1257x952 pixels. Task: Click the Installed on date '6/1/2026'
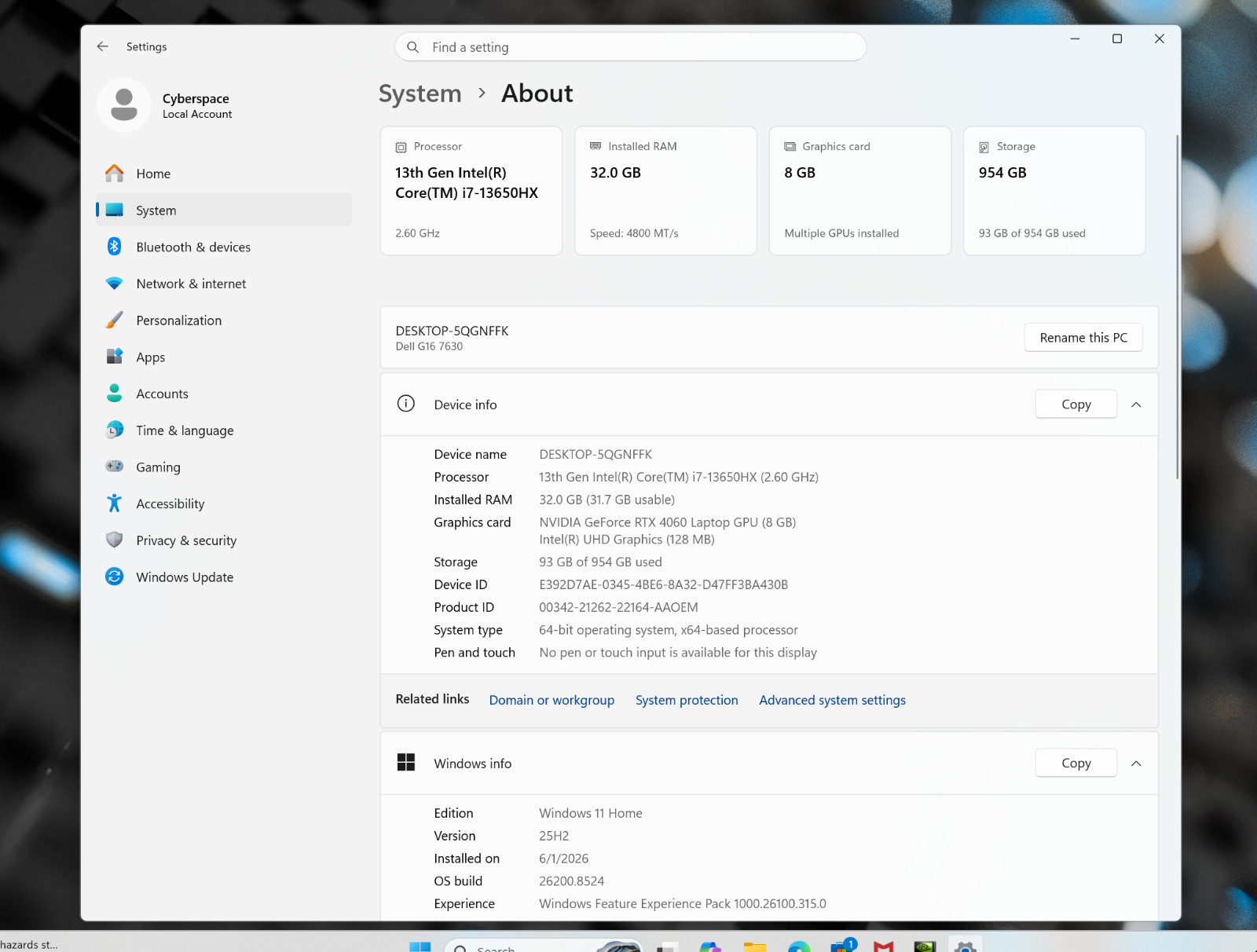[563, 859]
